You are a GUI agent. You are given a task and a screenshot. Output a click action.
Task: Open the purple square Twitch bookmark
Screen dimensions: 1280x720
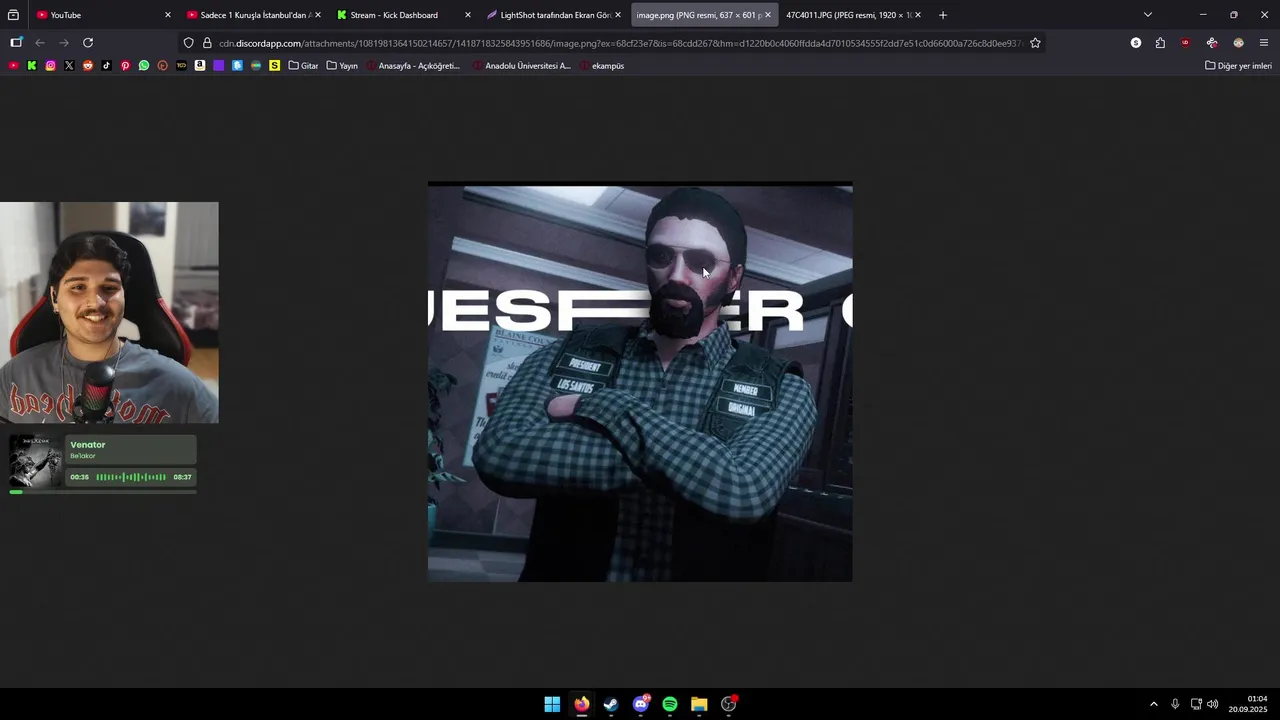tap(218, 66)
